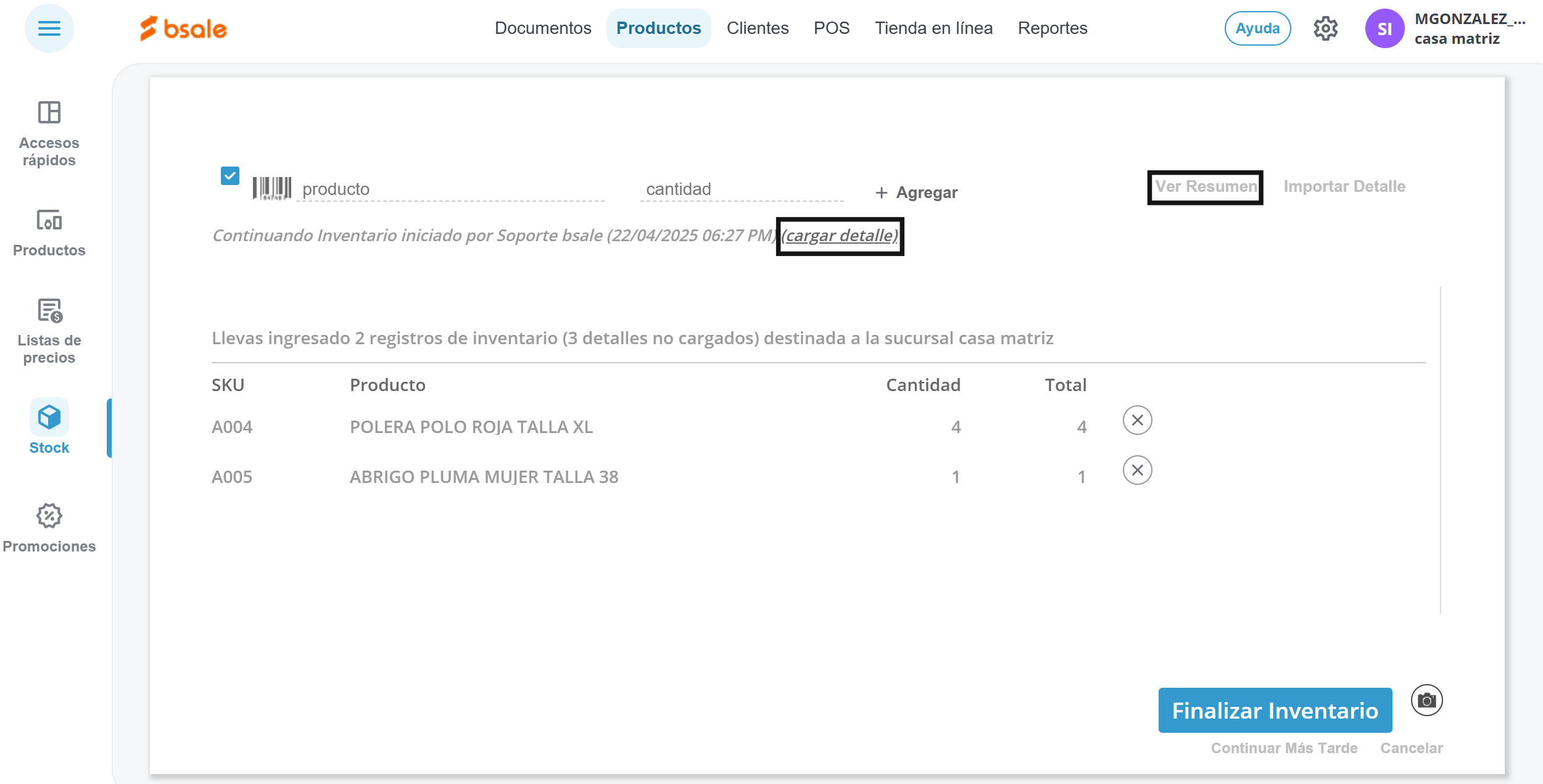The width and height of the screenshot is (1543, 784).
Task: Click the cargar detalle link
Action: coord(839,236)
